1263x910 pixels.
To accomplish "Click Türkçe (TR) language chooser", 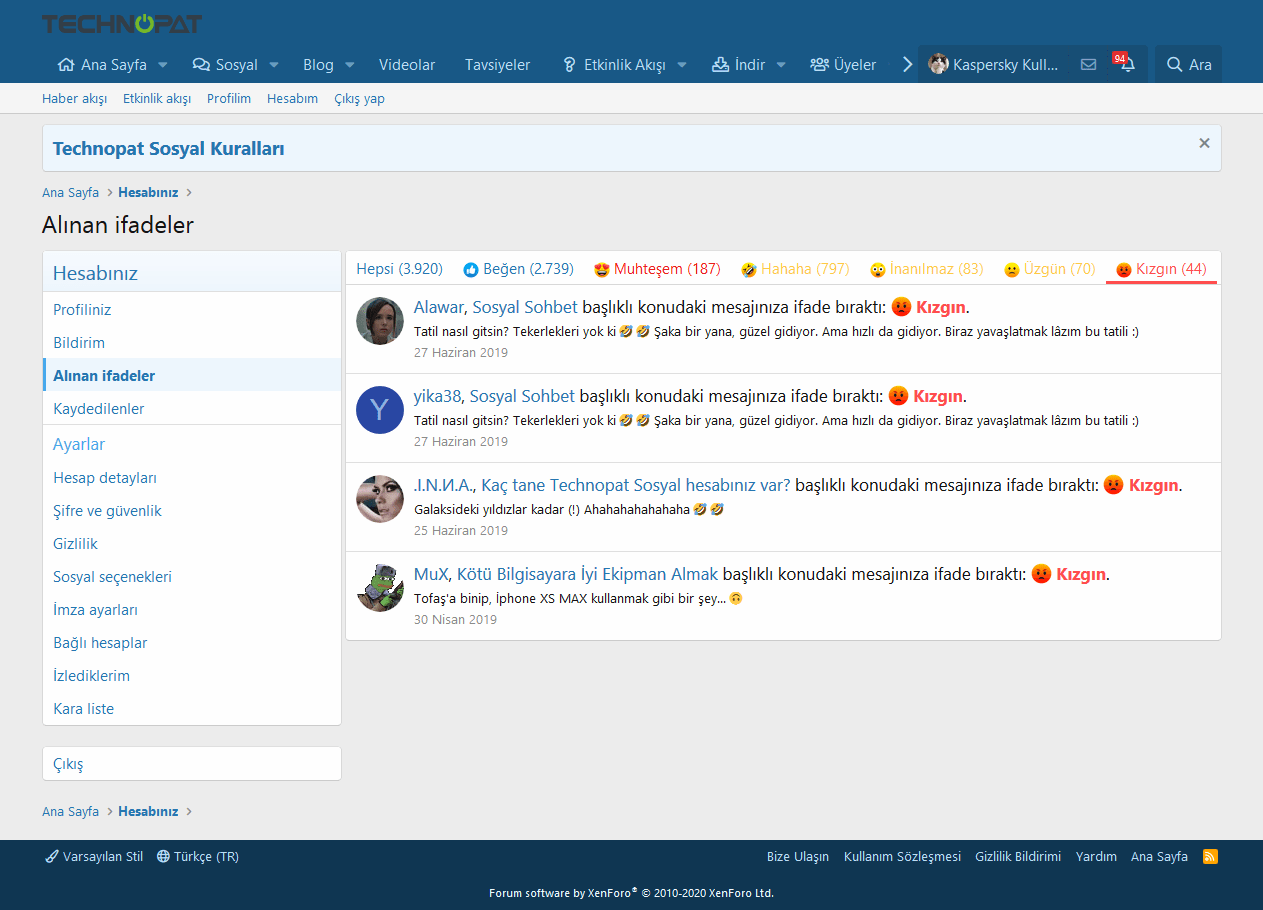I will [198, 856].
